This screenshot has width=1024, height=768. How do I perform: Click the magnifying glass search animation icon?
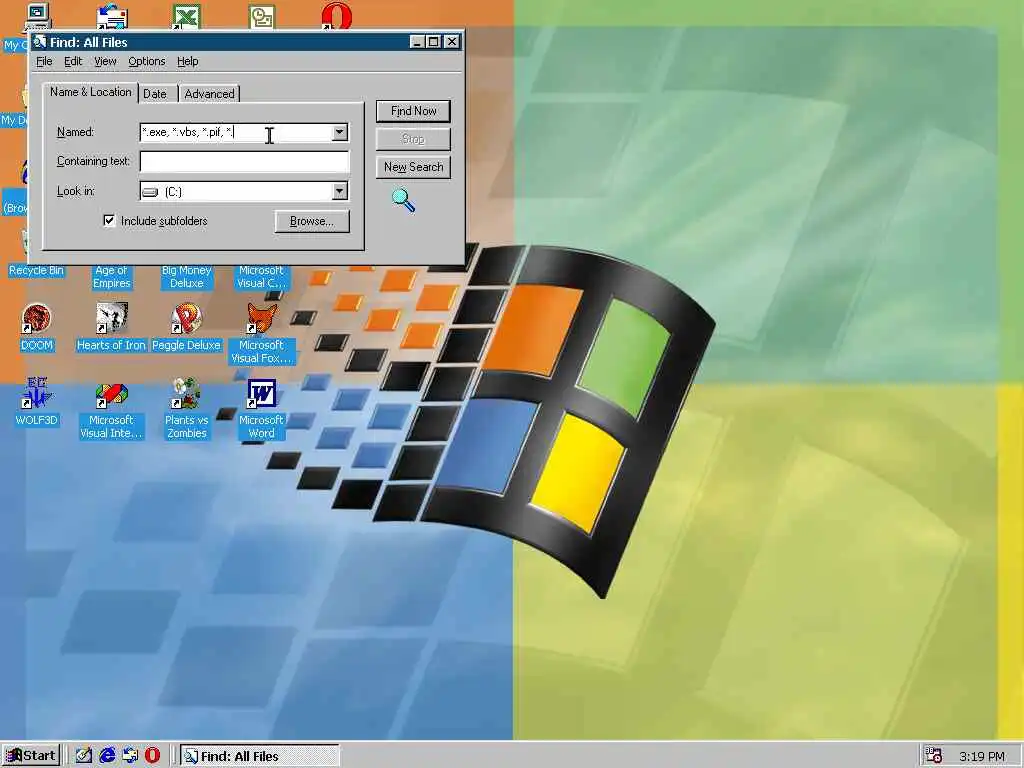pyautogui.click(x=403, y=200)
